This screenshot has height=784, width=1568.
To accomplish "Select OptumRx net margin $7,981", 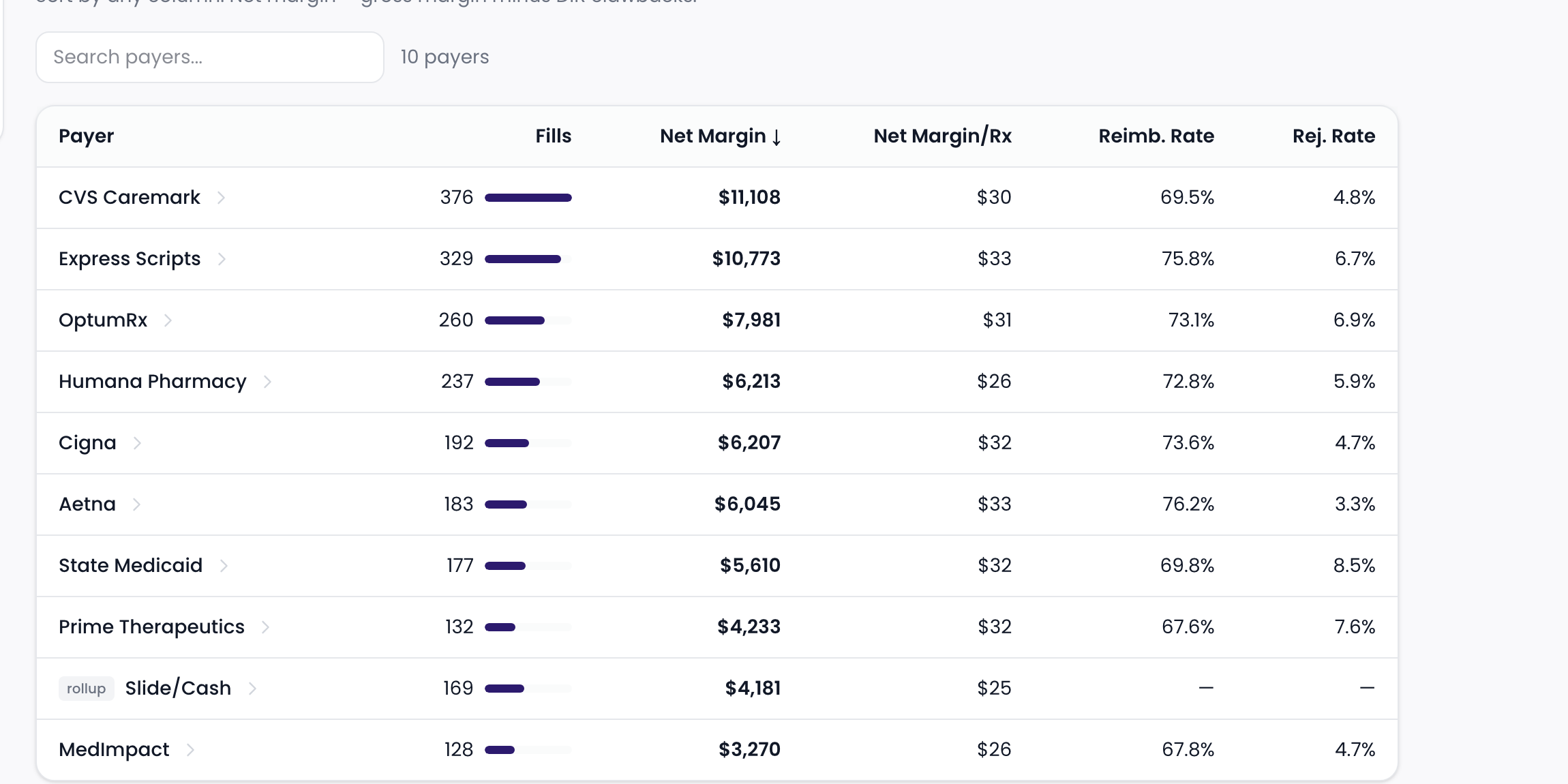I will [751, 320].
